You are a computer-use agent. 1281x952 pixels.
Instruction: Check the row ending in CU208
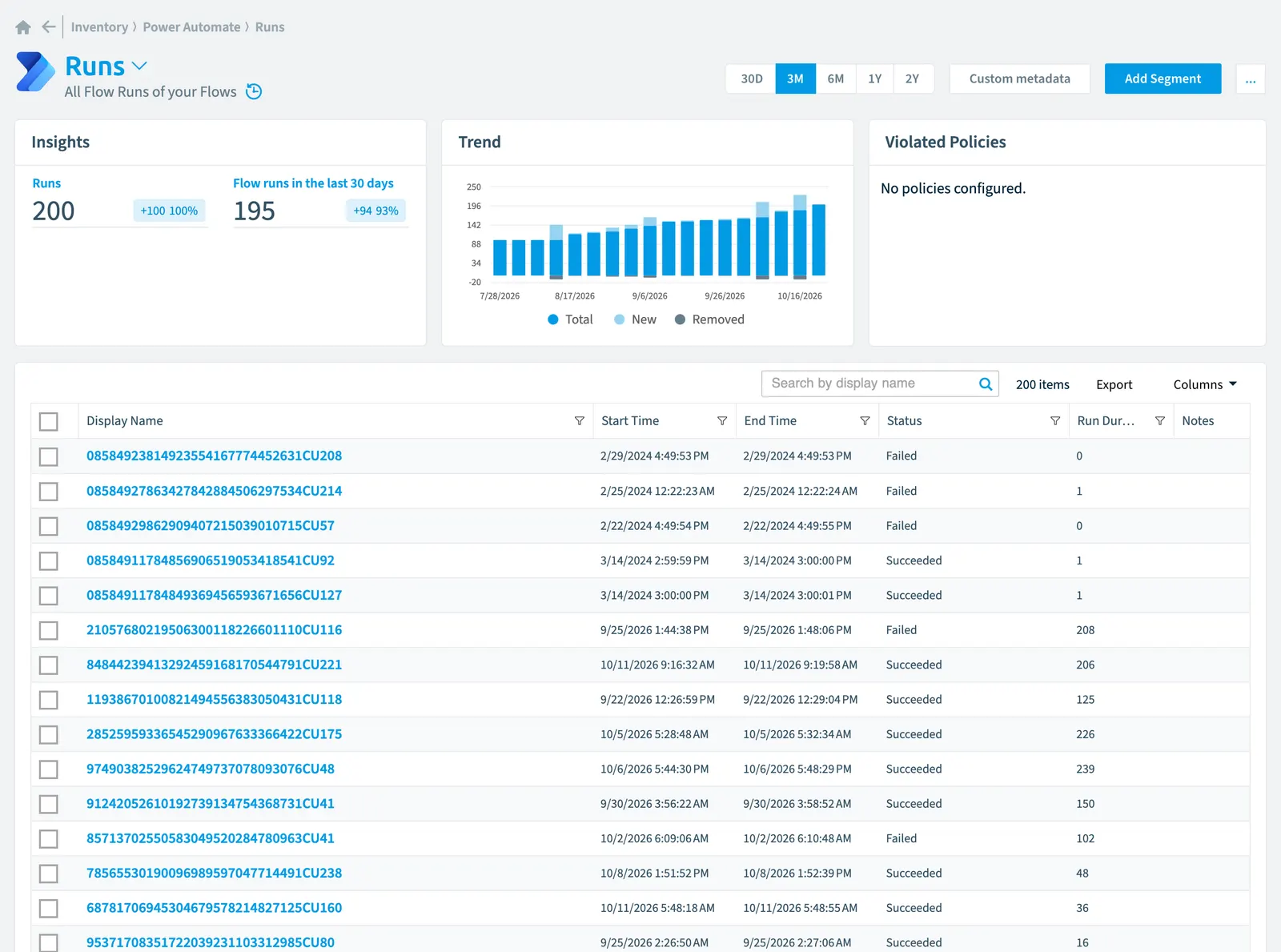coord(49,456)
